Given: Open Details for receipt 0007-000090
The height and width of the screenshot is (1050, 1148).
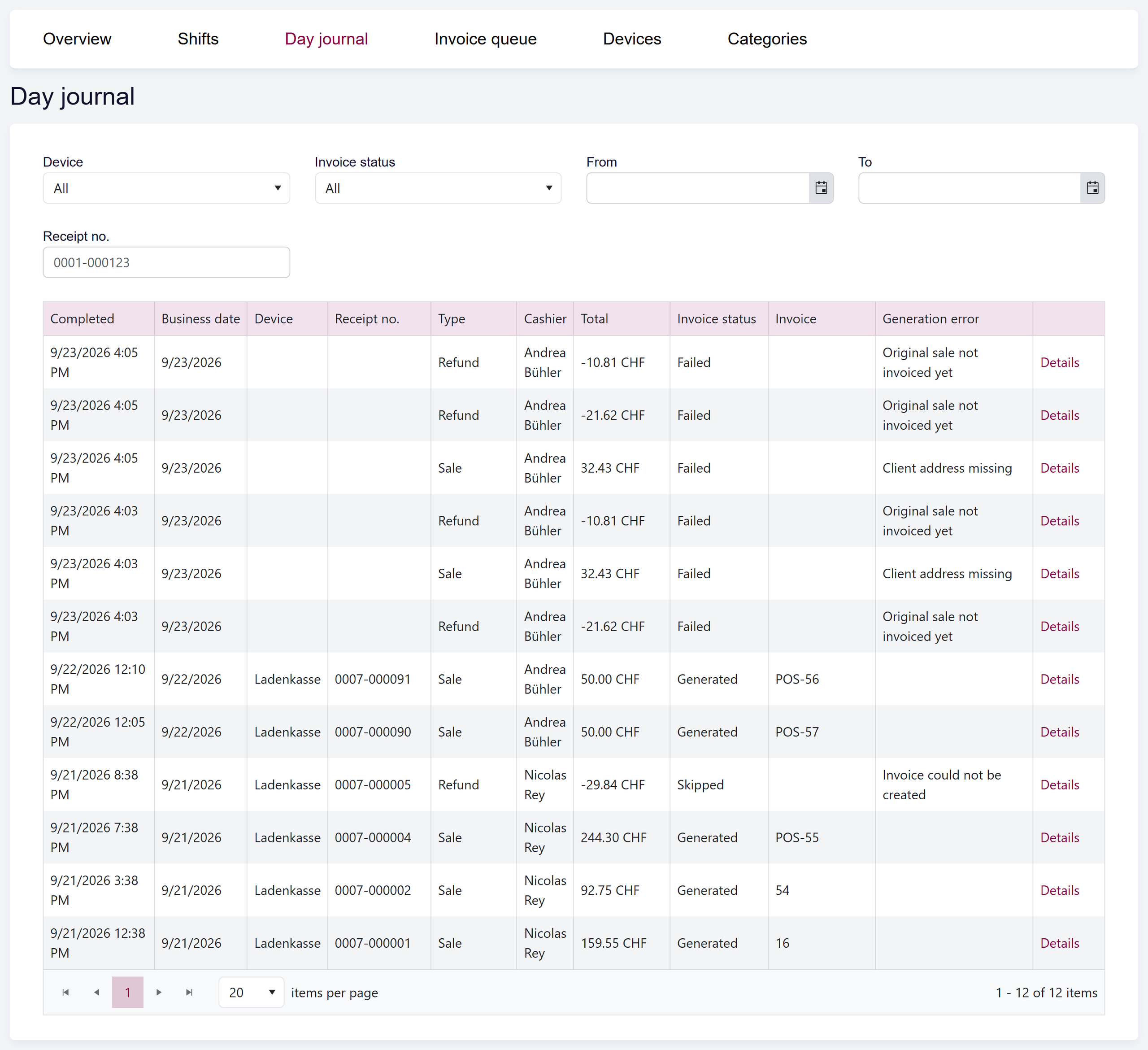Looking at the screenshot, I should click(x=1059, y=732).
